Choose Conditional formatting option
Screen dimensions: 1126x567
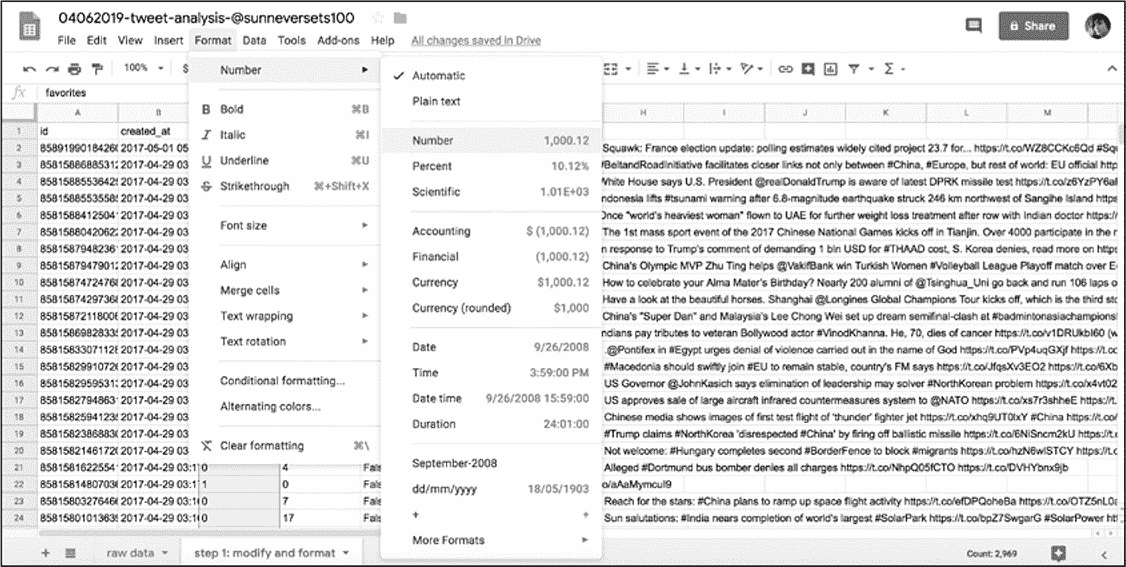(x=282, y=381)
